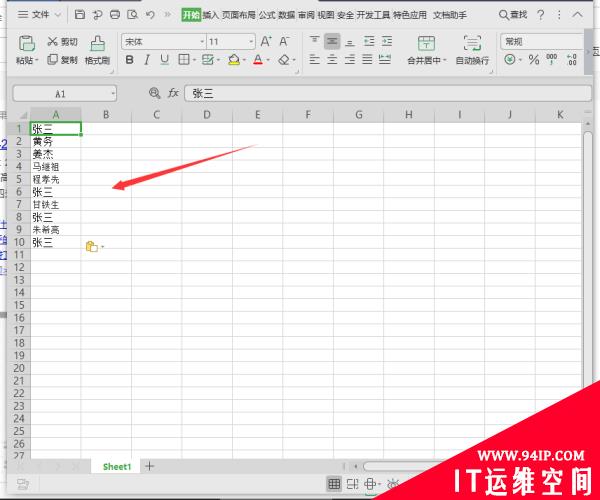
Task: Collapse the ribbon with the up chevron
Action: 577,15
